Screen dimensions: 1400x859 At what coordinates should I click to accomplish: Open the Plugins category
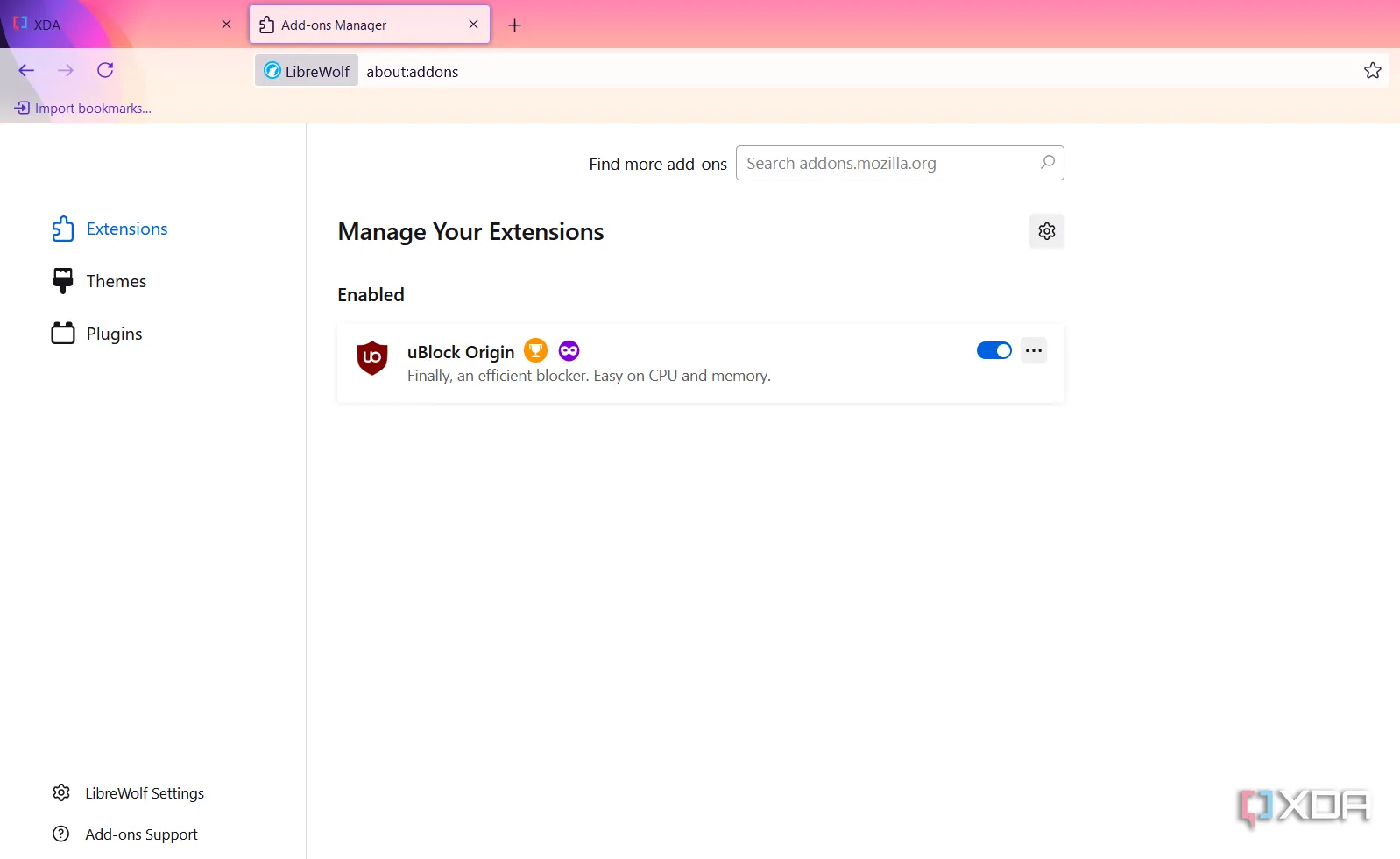(x=114, y=334)
